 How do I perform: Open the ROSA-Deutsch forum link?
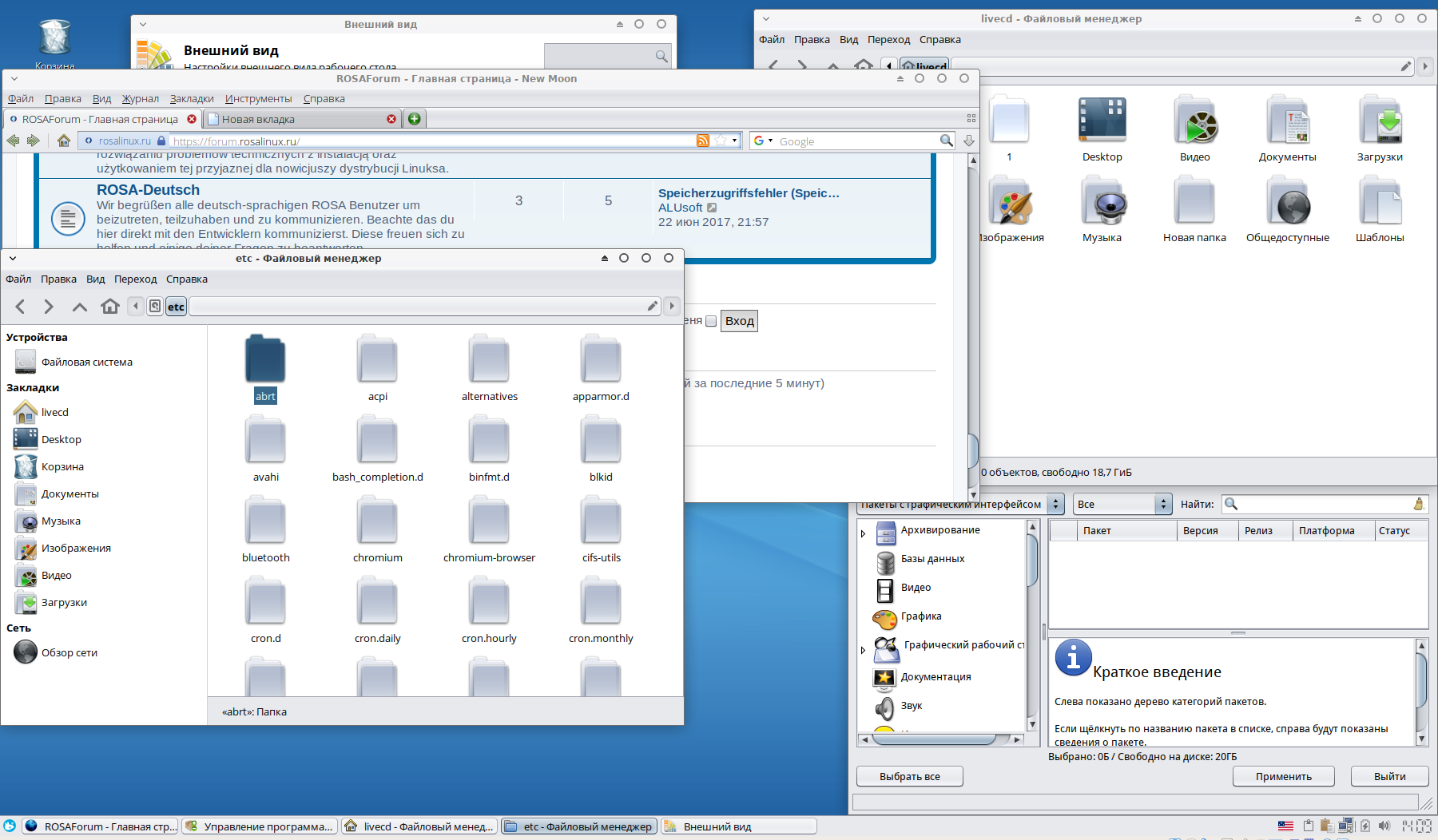pos(148,190)
